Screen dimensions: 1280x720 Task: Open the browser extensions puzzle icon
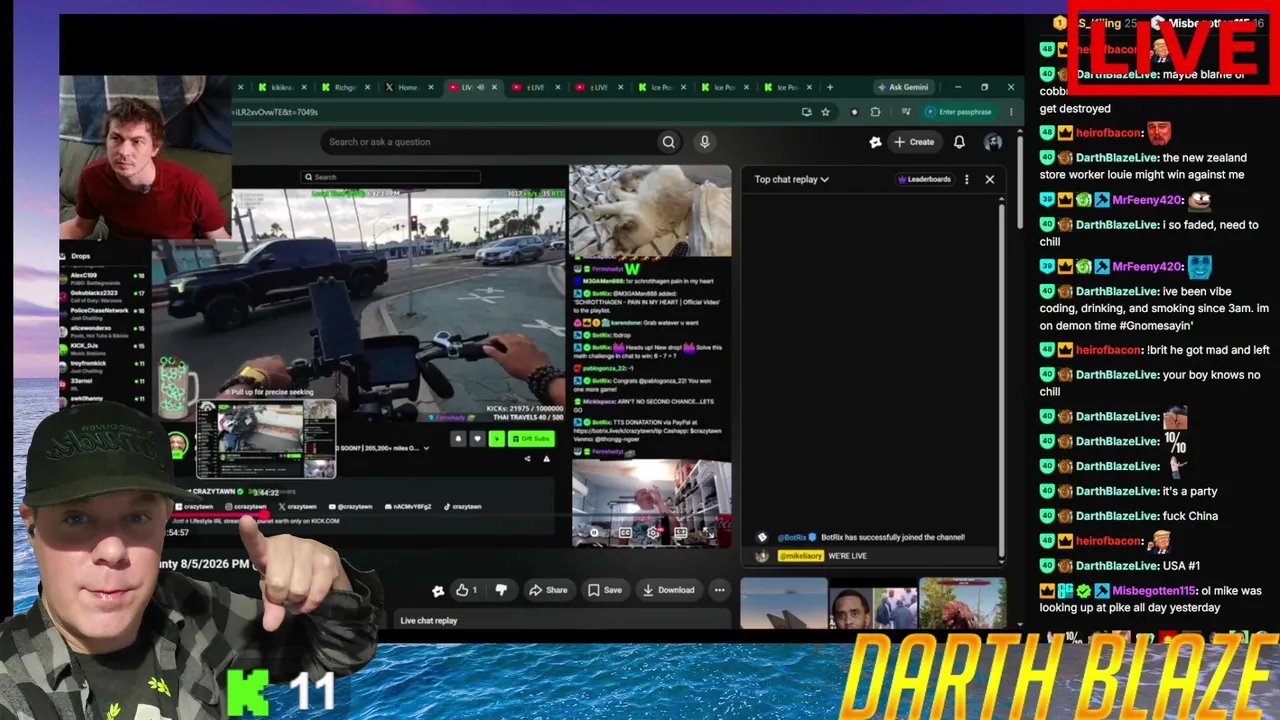point(875,112)
